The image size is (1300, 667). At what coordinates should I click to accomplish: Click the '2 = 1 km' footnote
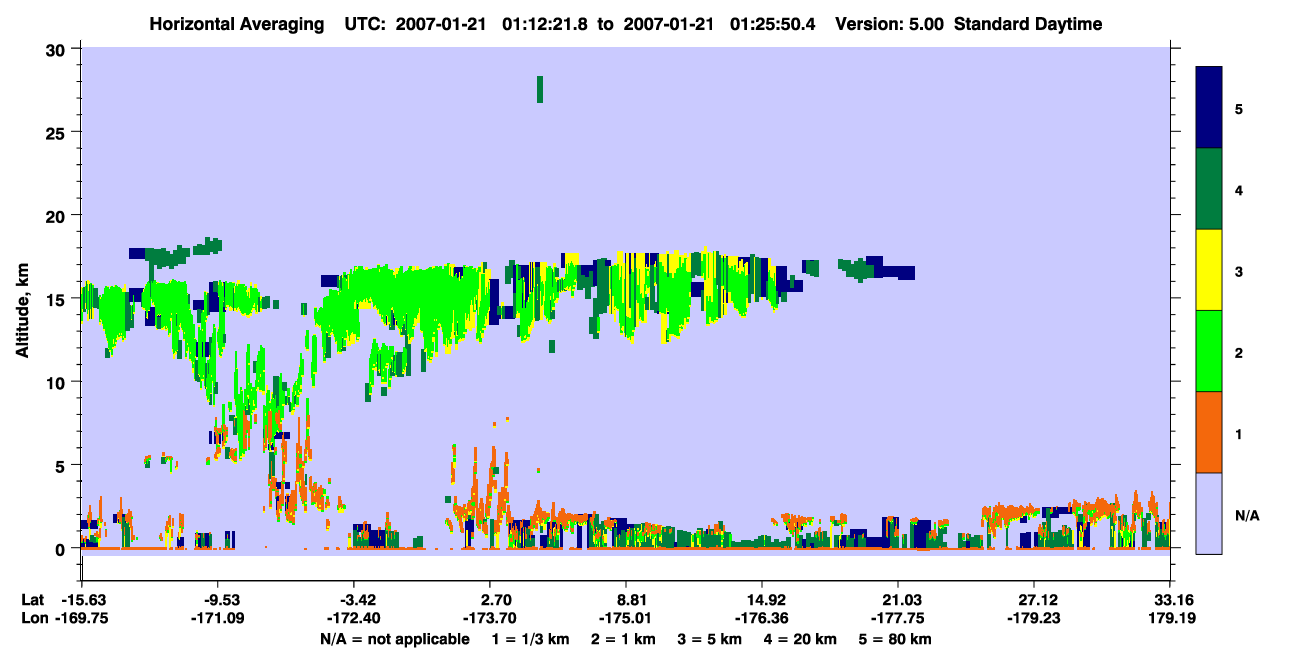point(625,639)
